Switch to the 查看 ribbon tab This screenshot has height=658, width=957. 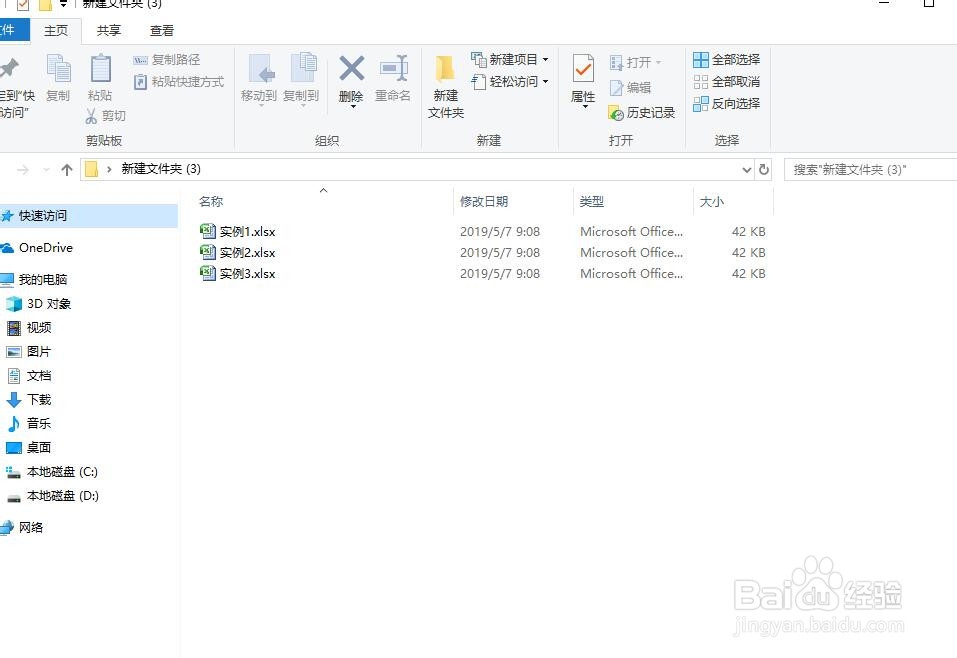160,30
